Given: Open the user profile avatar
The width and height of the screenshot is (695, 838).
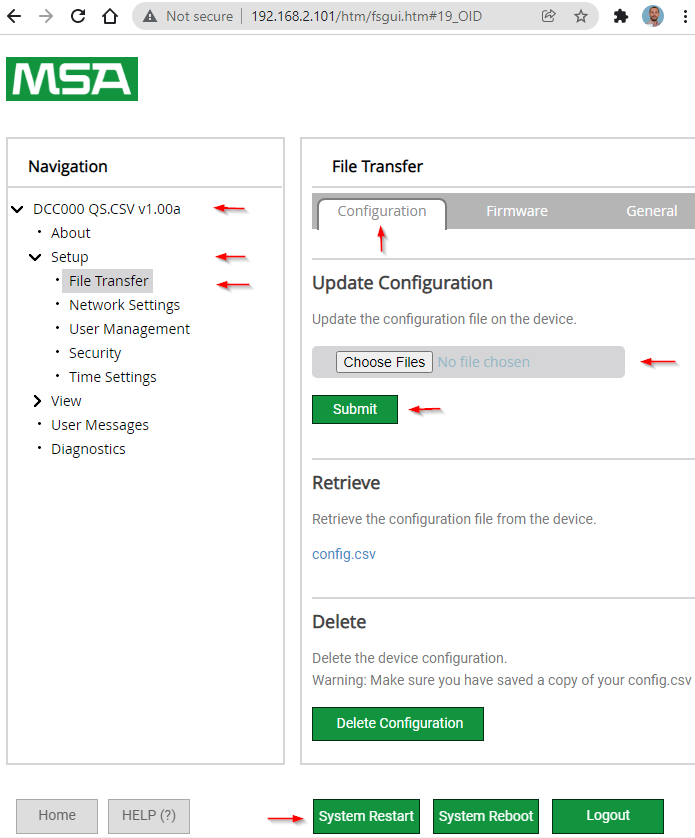Looking at the screenshot, I should tap(653, 17).
